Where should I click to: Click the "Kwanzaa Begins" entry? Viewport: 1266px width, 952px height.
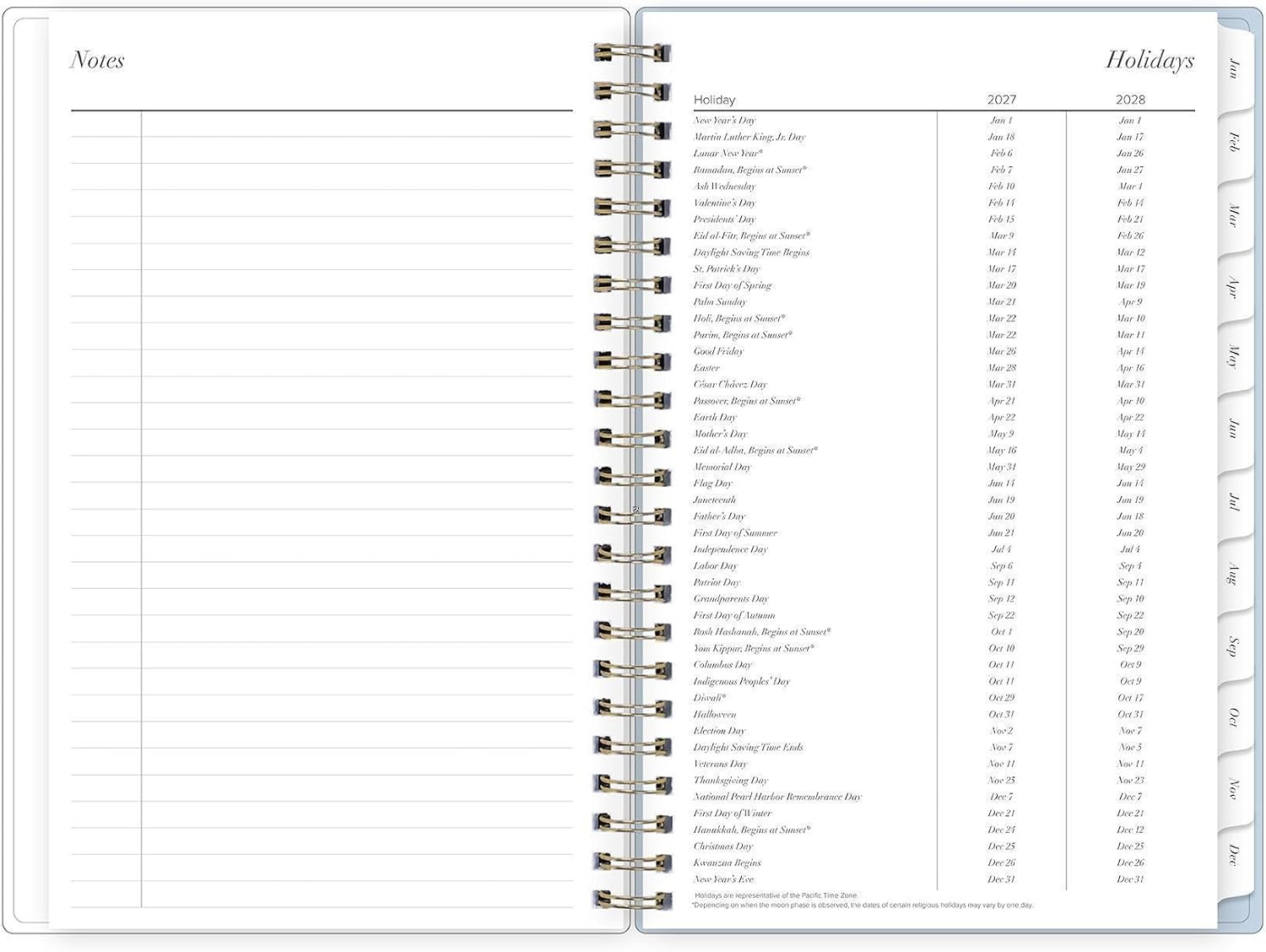tap(727, 863)
